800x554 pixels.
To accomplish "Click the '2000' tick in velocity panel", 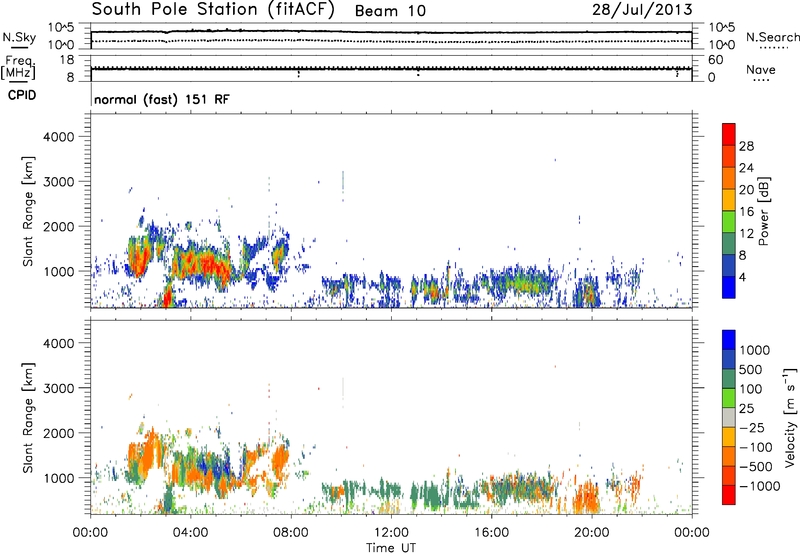I will (x=58, y=433).
